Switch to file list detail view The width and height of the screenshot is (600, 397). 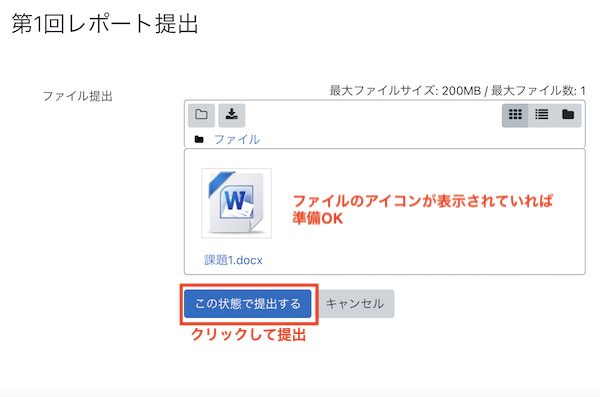point(541,115)
